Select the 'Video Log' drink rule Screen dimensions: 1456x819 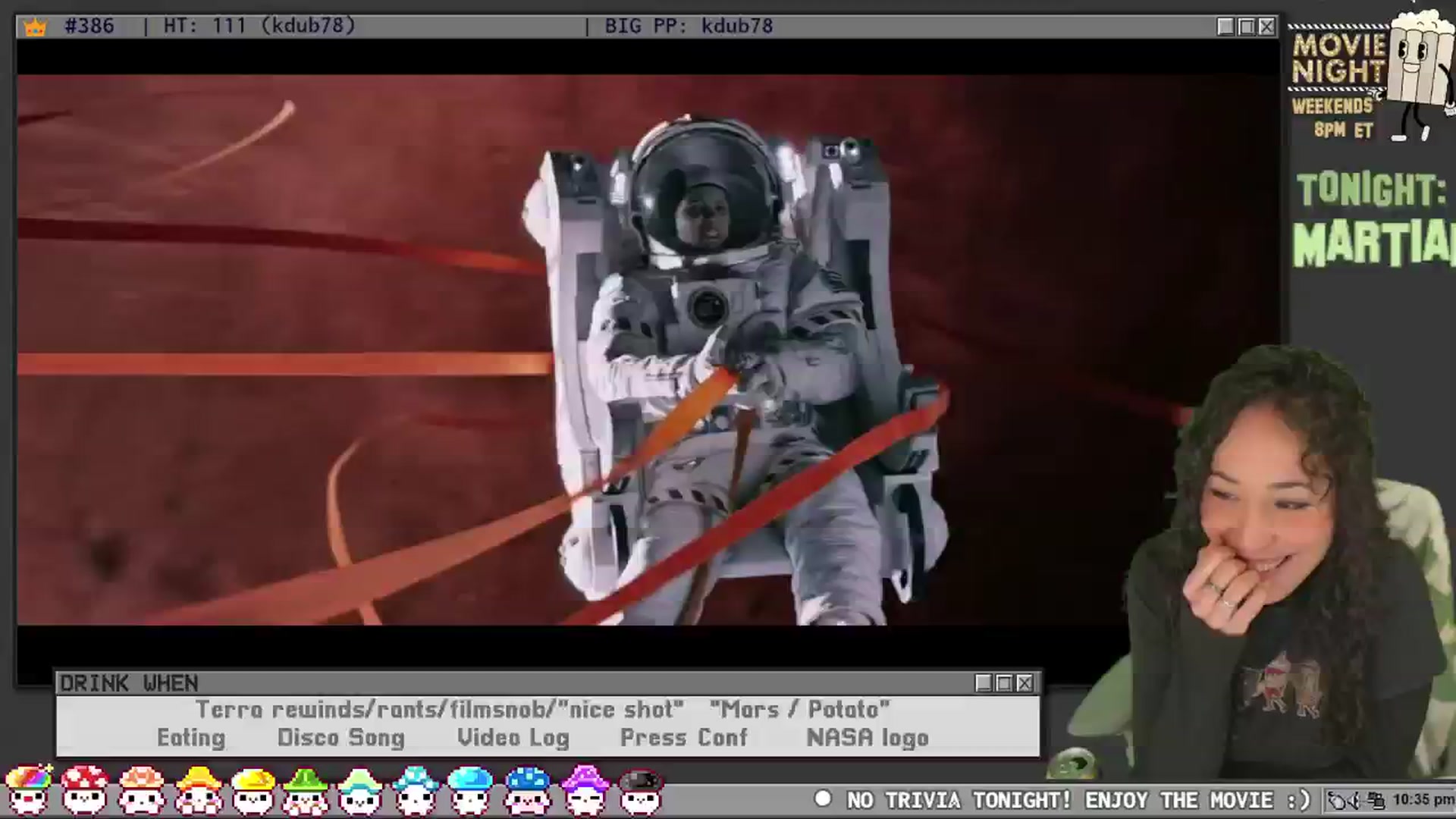pyautogui.click(x=513, y=738)
